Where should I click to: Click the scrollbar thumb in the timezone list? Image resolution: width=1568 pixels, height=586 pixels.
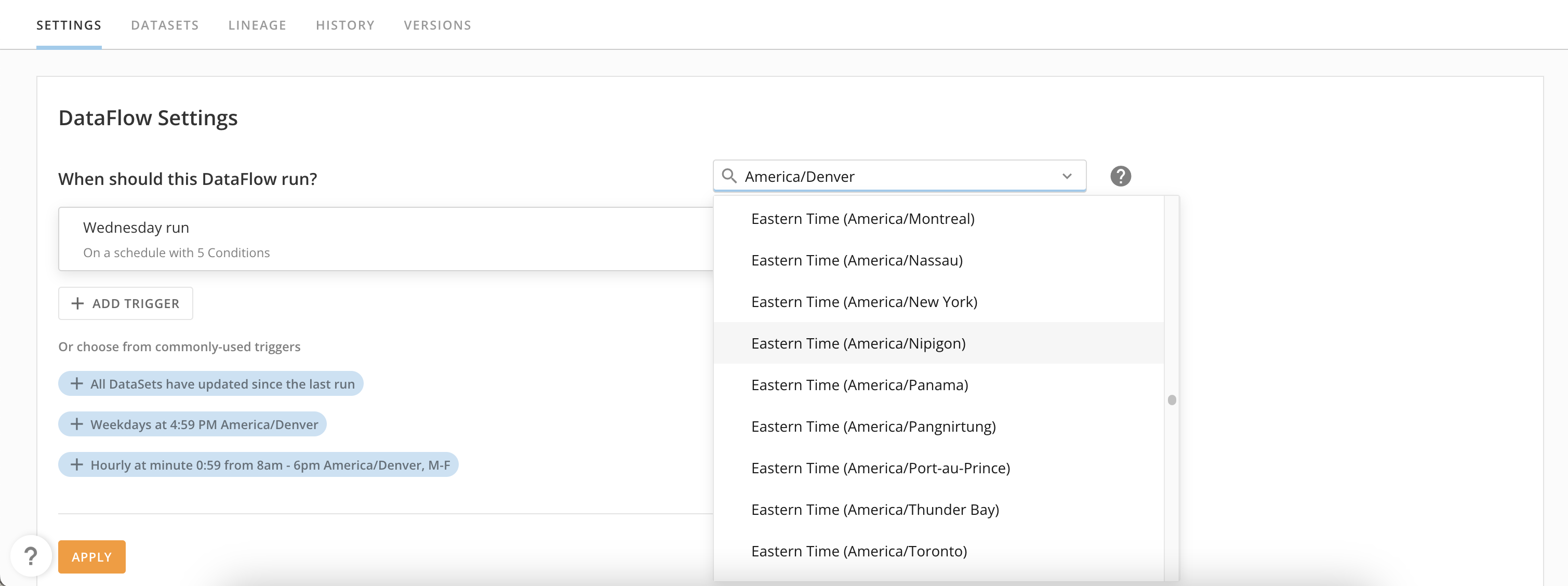(x=1172, y=400)
